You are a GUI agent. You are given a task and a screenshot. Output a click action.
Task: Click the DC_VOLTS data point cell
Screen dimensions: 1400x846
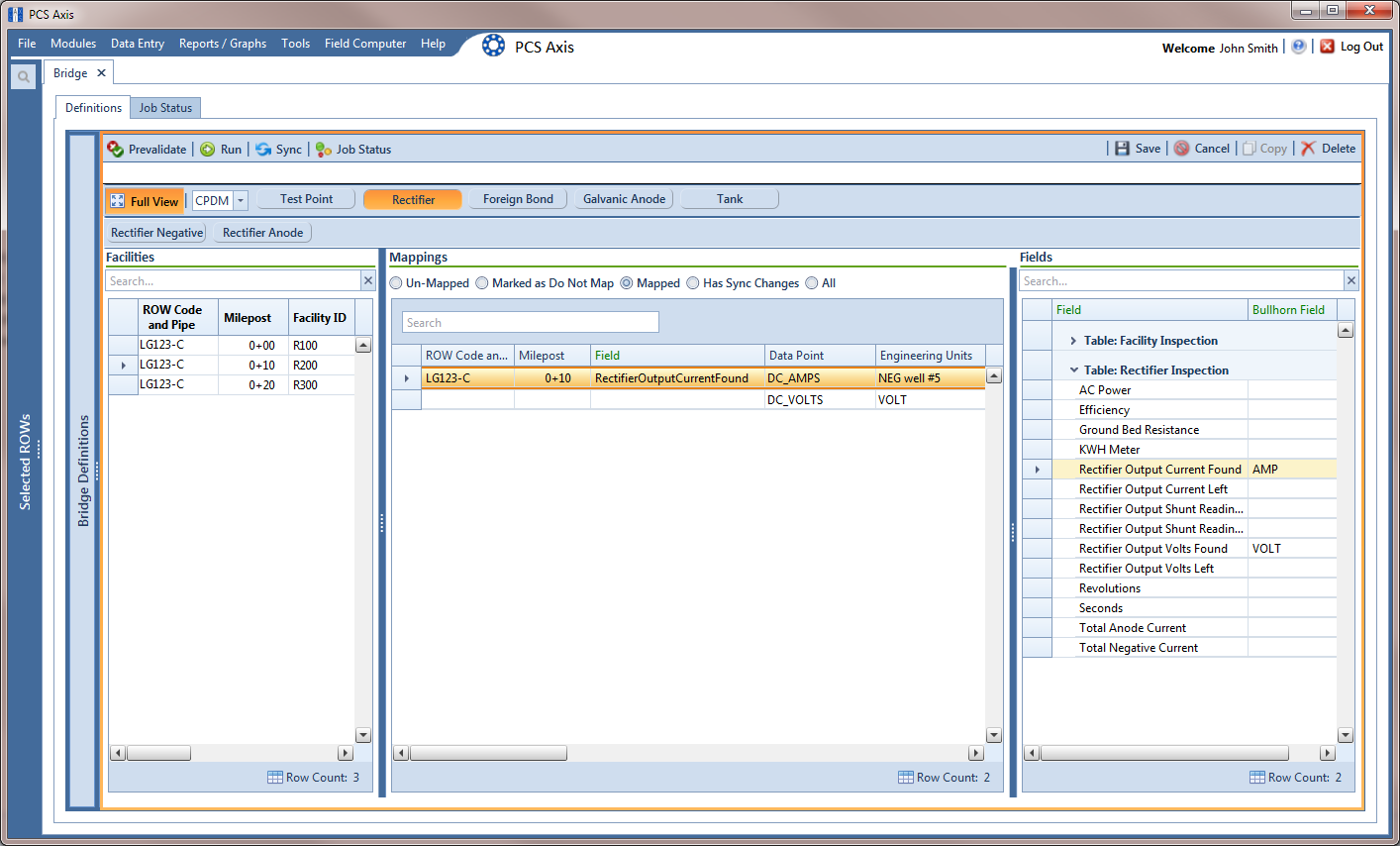click(x=820, y=400)
